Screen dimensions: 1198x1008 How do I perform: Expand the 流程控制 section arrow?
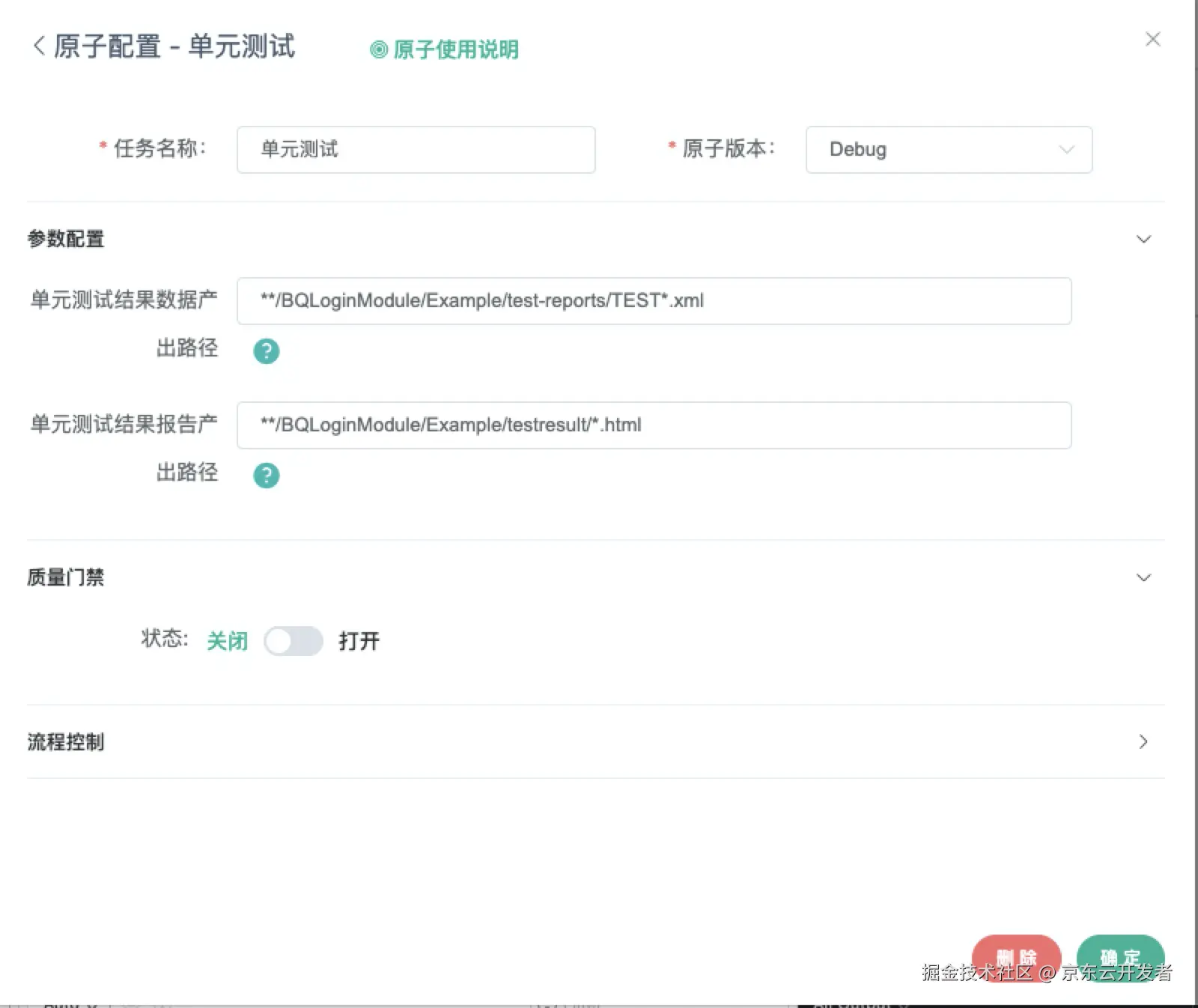click(x=1143, y=741)
